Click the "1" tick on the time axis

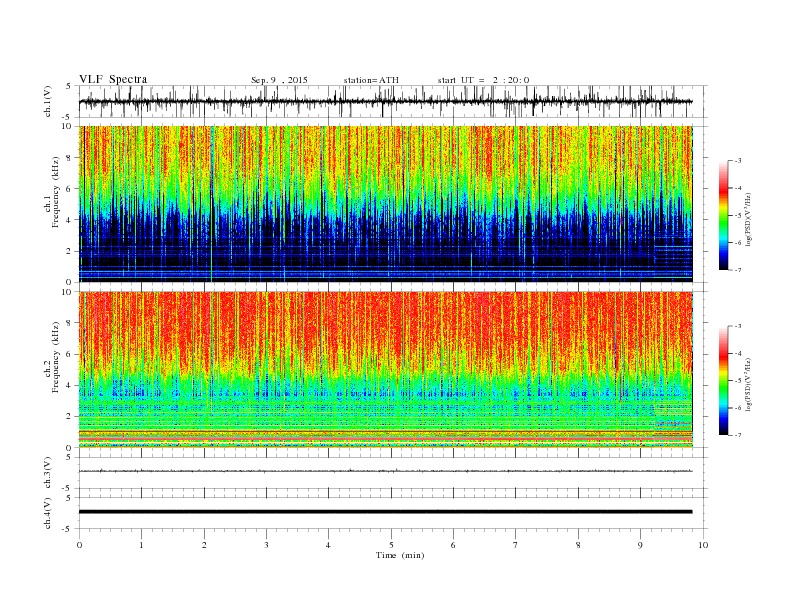(141, 545)
